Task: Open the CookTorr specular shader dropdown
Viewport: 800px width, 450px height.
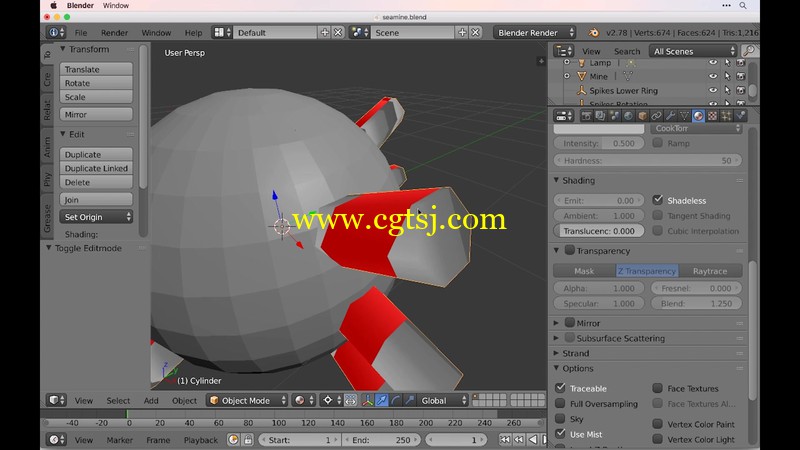Action: 696,129
